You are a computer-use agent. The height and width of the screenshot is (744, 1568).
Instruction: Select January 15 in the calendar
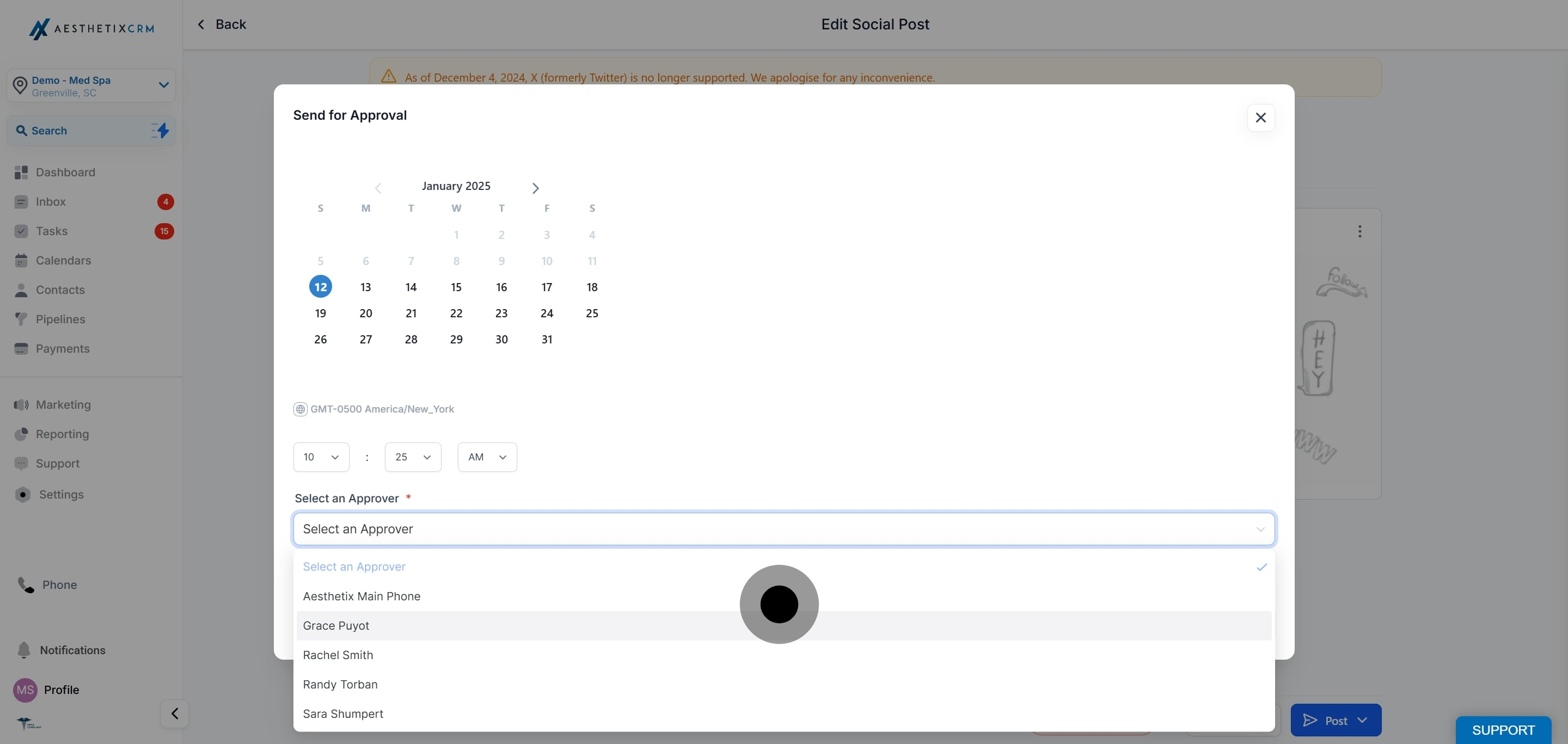pos(456,287)
